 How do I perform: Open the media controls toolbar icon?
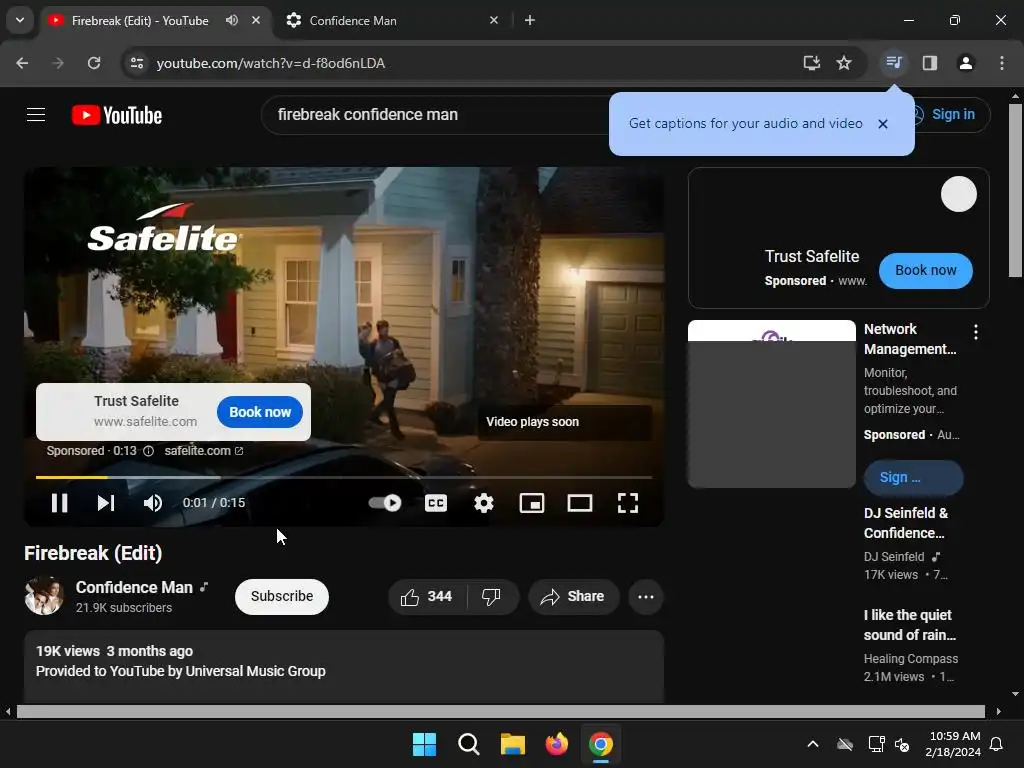[893, 63]
